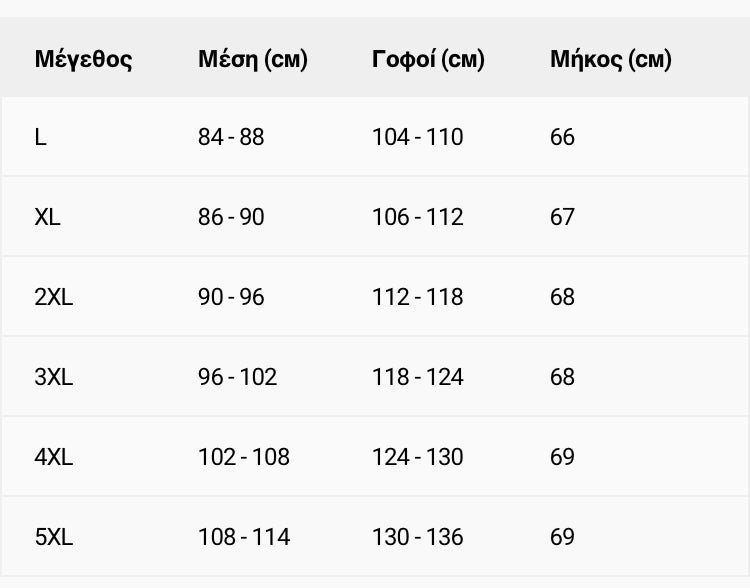This screenshot has width=750, height=588.
Task: Click hips value 124 - 130
Action: coord(418,457)
